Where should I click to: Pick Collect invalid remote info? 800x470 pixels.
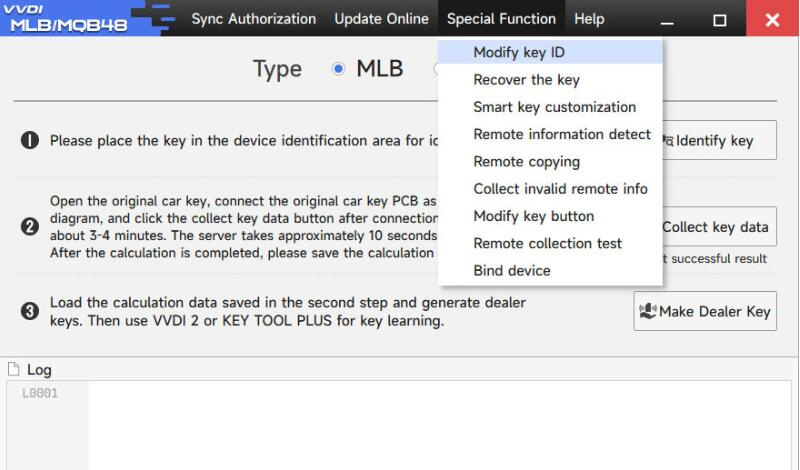coord(560,189)
